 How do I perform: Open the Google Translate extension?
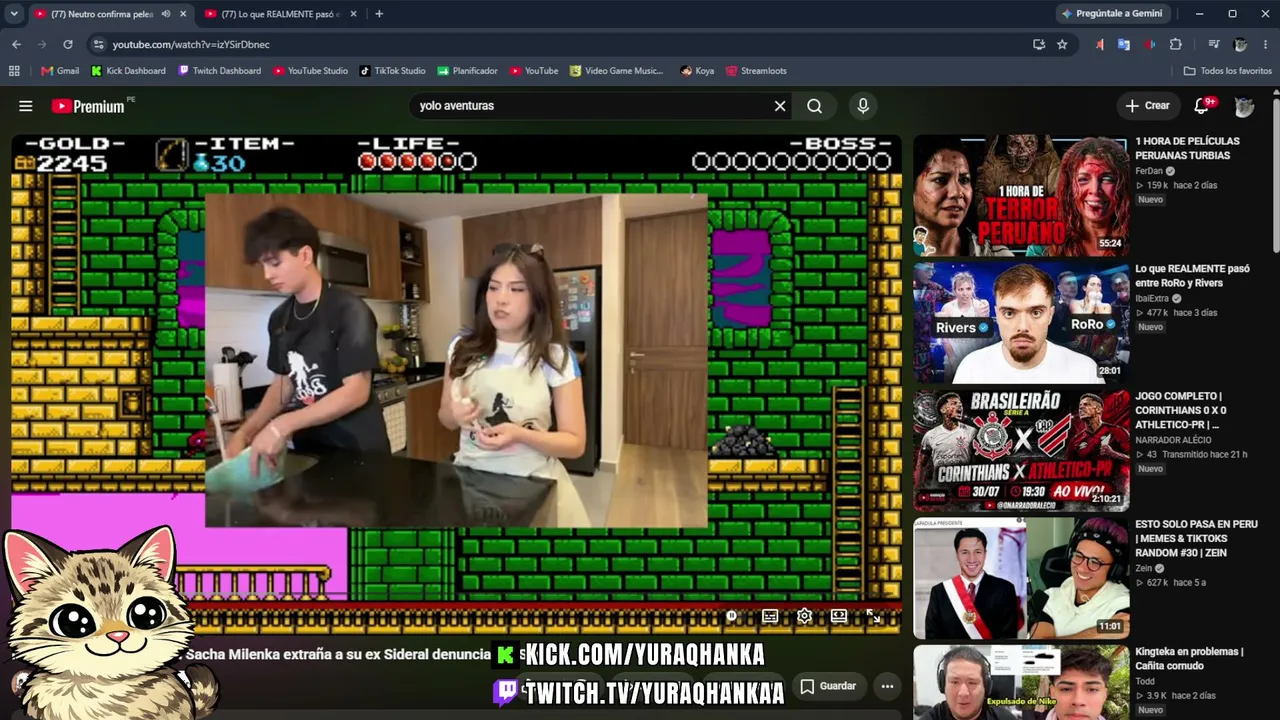pos(1124,44)
